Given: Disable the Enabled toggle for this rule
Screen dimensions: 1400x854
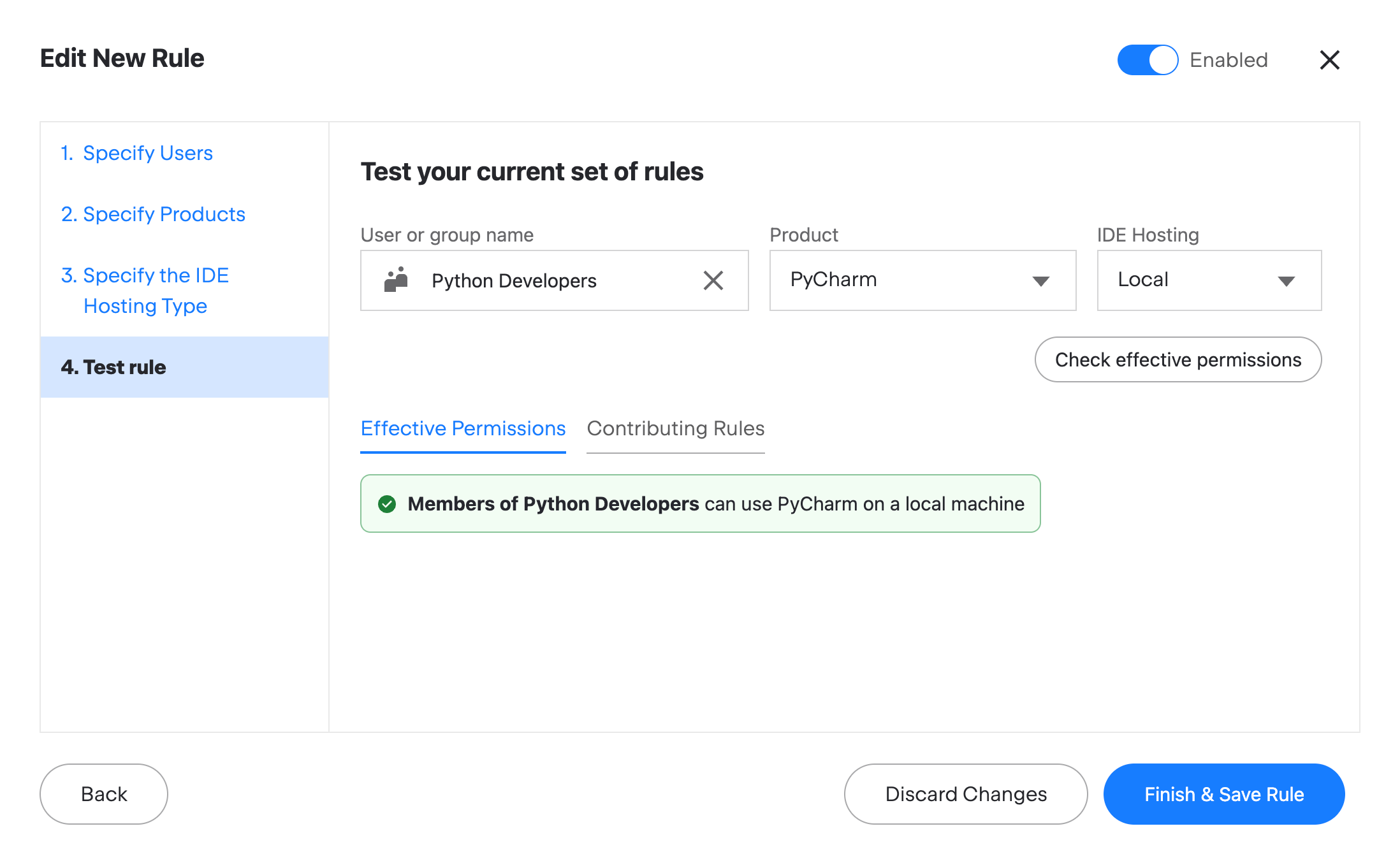Looking at the screenshot, I should tap(1148, 59).
